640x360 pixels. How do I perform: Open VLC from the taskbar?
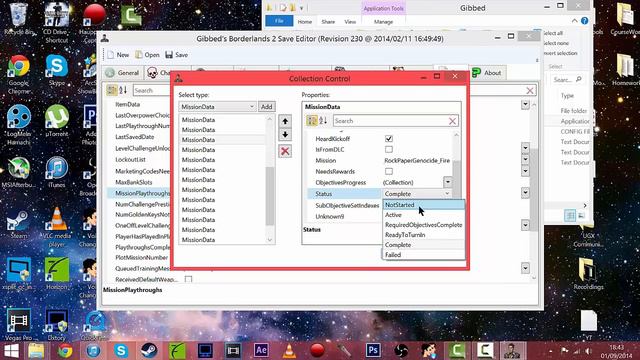(x=289, y=351)
